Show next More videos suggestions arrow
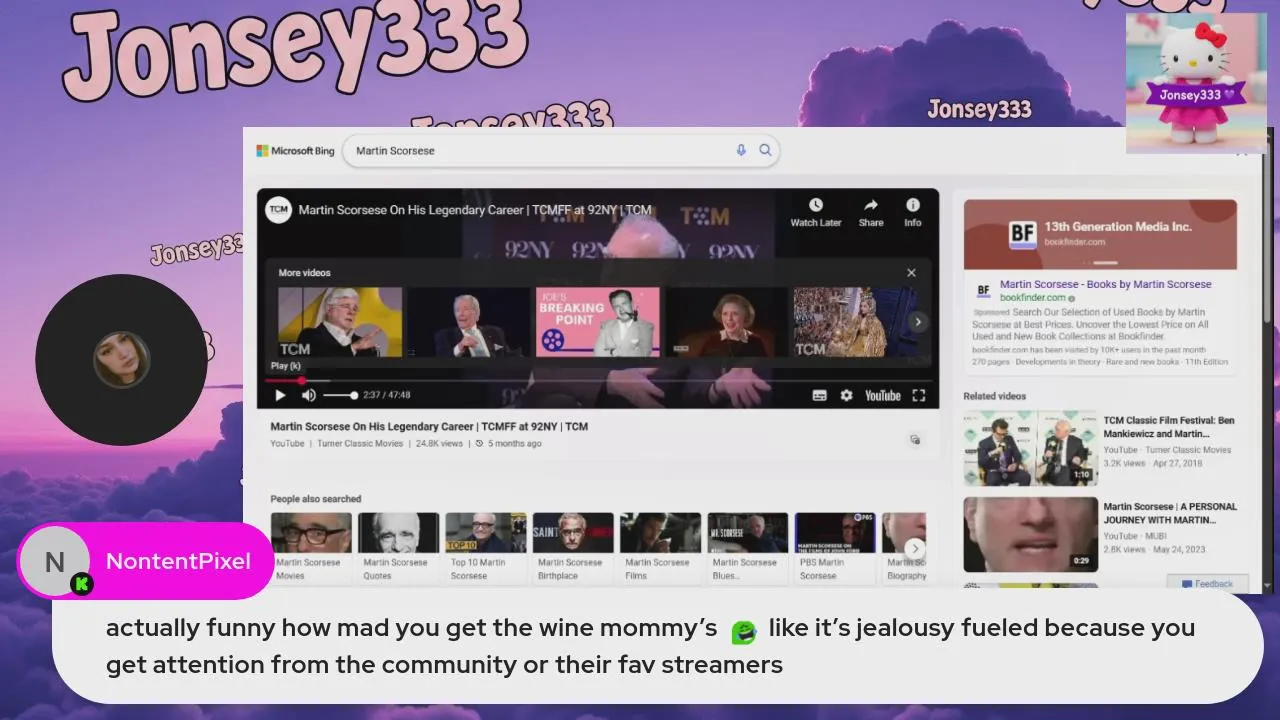This screenshot has width=1280, height=720. click(917, 322)
